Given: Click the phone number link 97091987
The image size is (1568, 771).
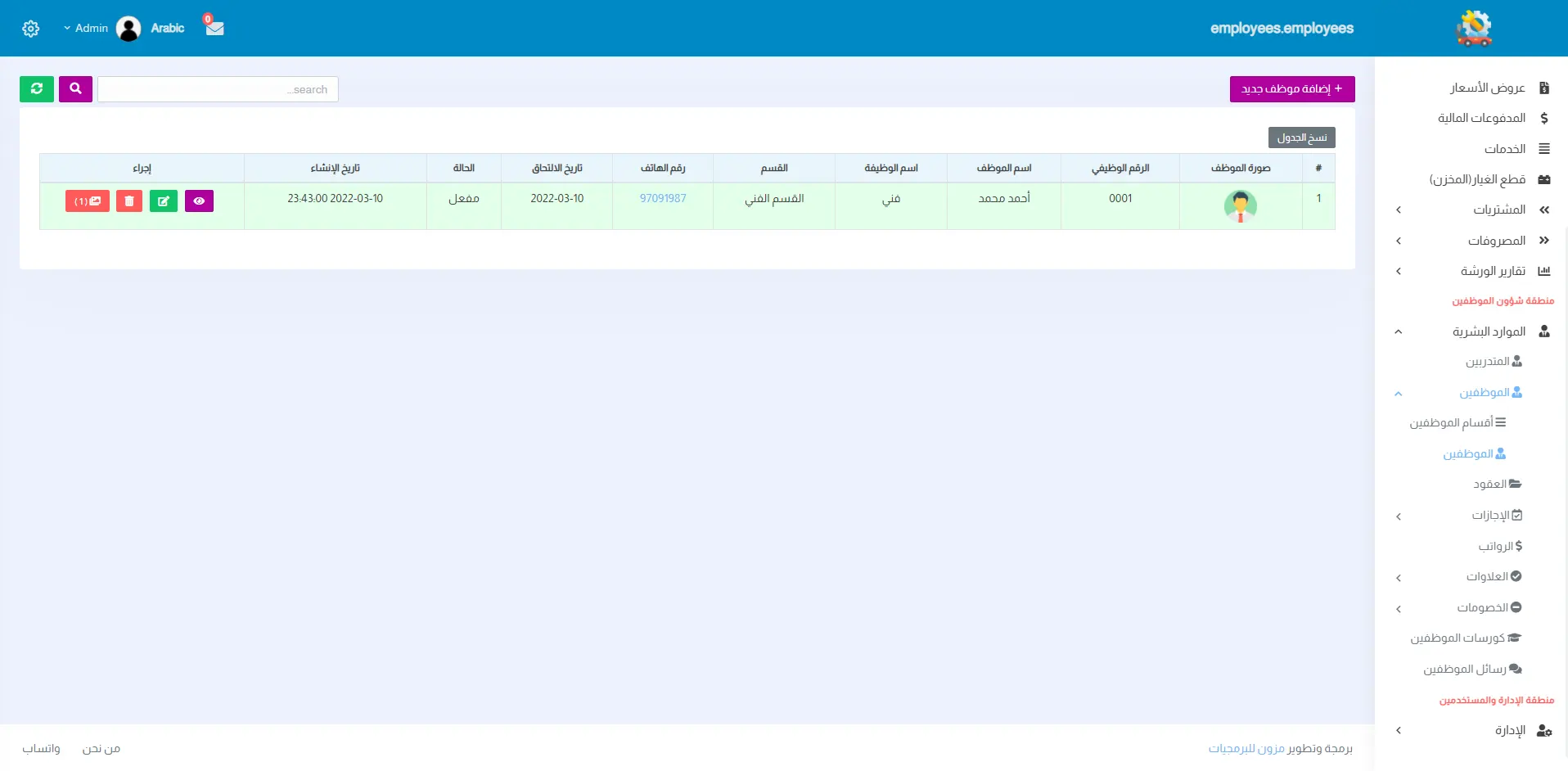Looking at the screenshot, I should 663,199.
